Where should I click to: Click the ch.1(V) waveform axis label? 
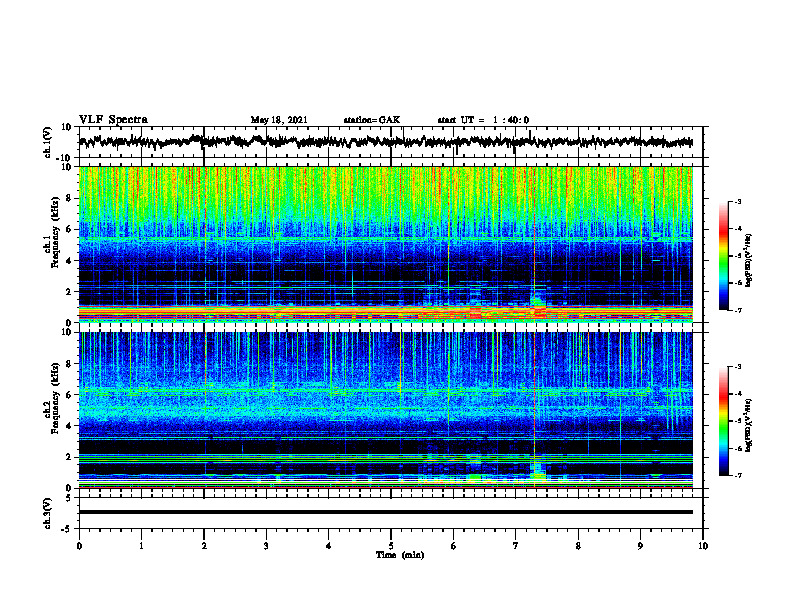pyautogui.click(x=47, y=142)
